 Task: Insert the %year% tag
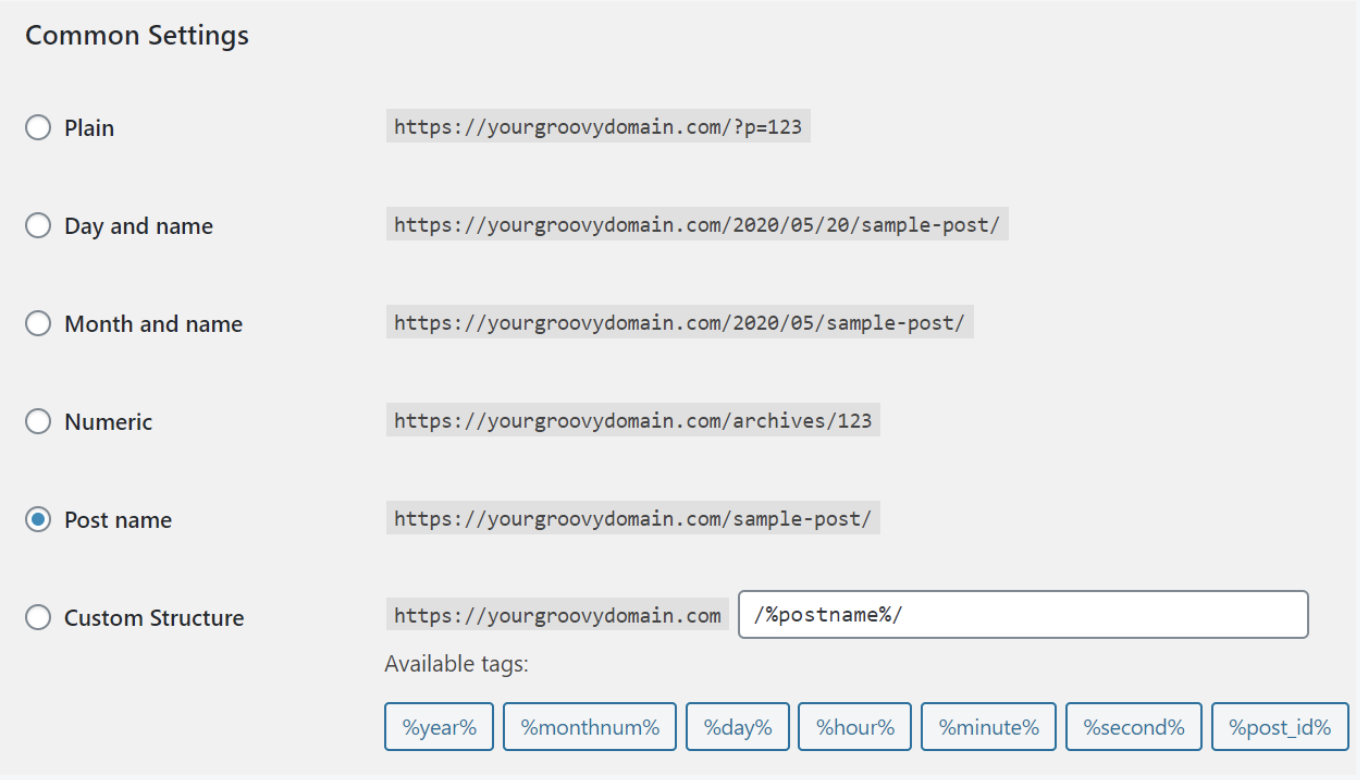click(439, 727)
